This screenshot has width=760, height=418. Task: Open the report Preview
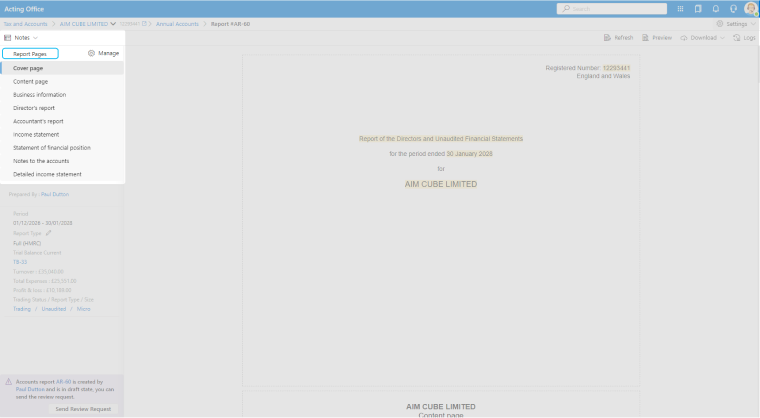pos(657,37)
